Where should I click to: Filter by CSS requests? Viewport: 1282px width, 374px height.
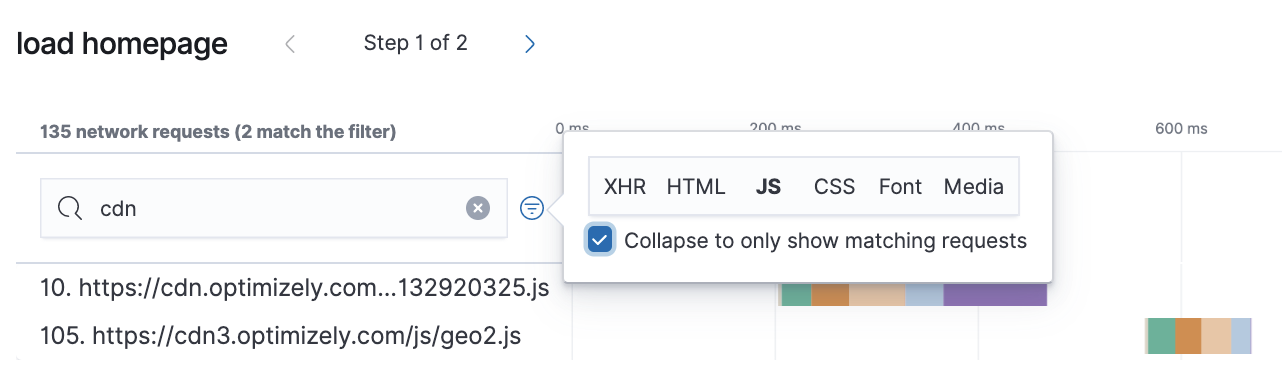pos(834,187)
